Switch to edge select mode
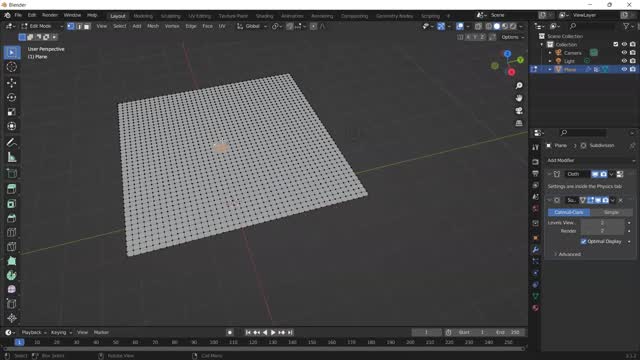This screenshot has height=360, width=640. (79, 26)
